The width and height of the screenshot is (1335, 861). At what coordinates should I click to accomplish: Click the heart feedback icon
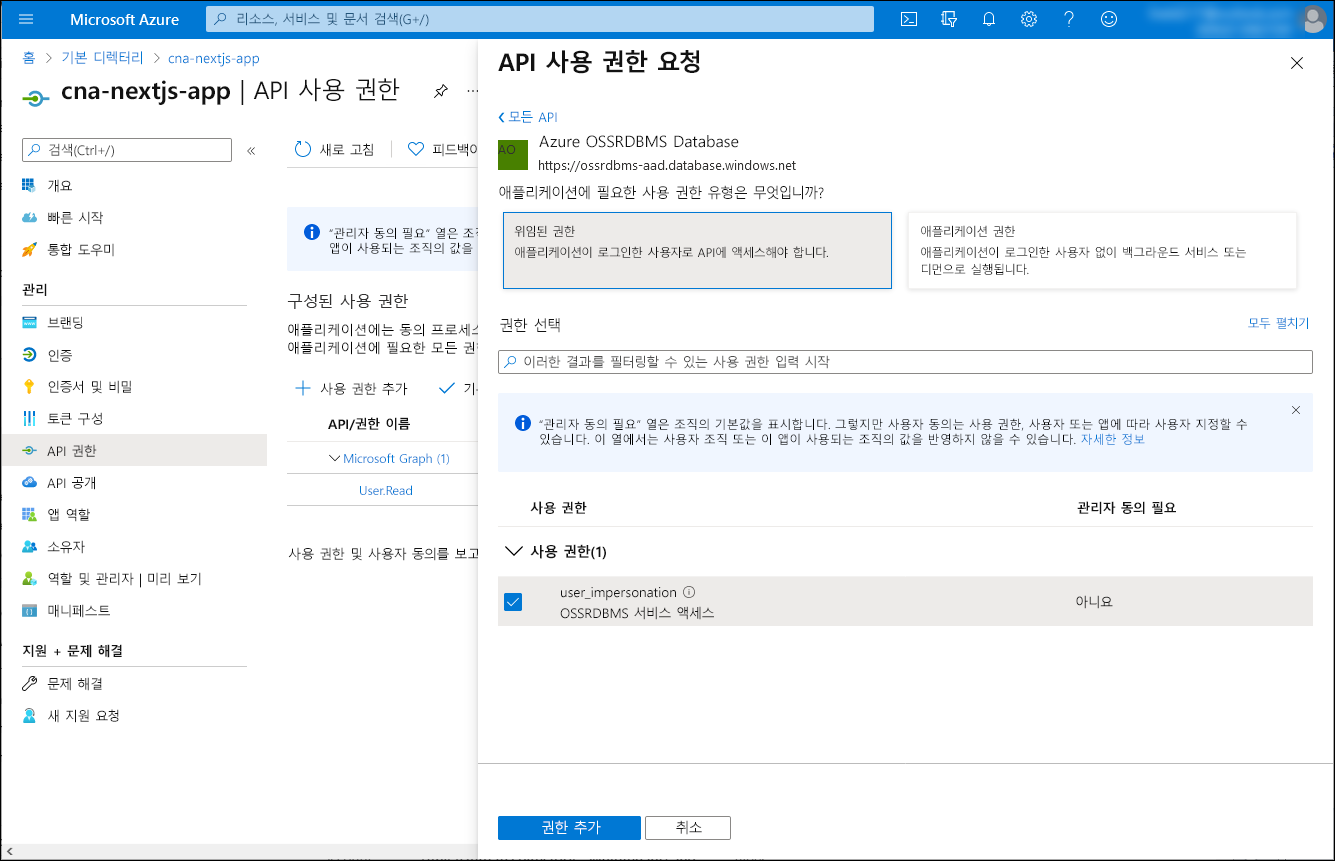coord(416,149)
